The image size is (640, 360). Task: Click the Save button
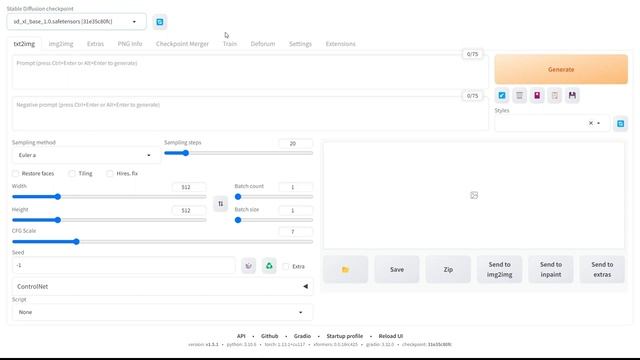tap(397, 269)
